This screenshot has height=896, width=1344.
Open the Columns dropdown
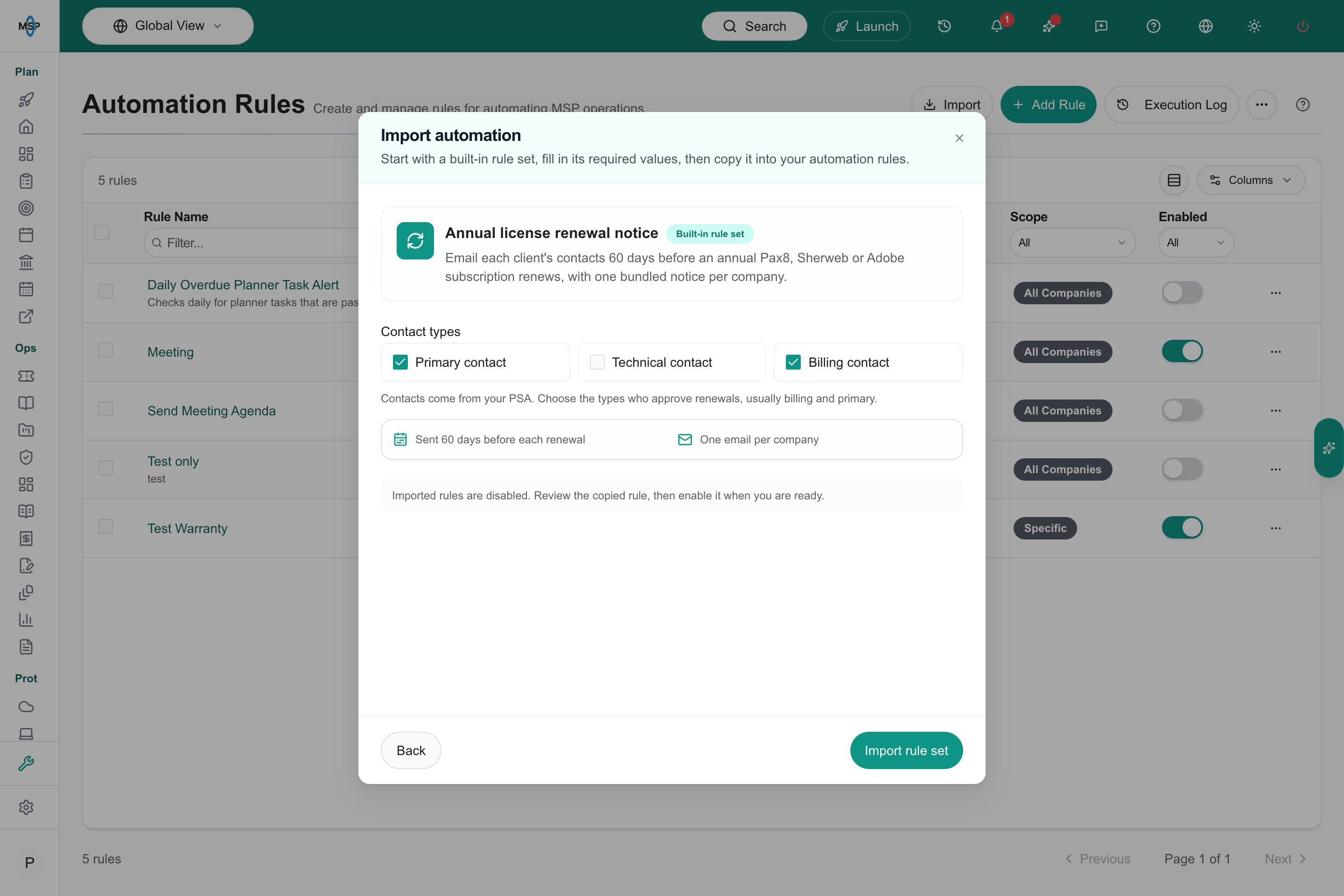coord(1251,180)
